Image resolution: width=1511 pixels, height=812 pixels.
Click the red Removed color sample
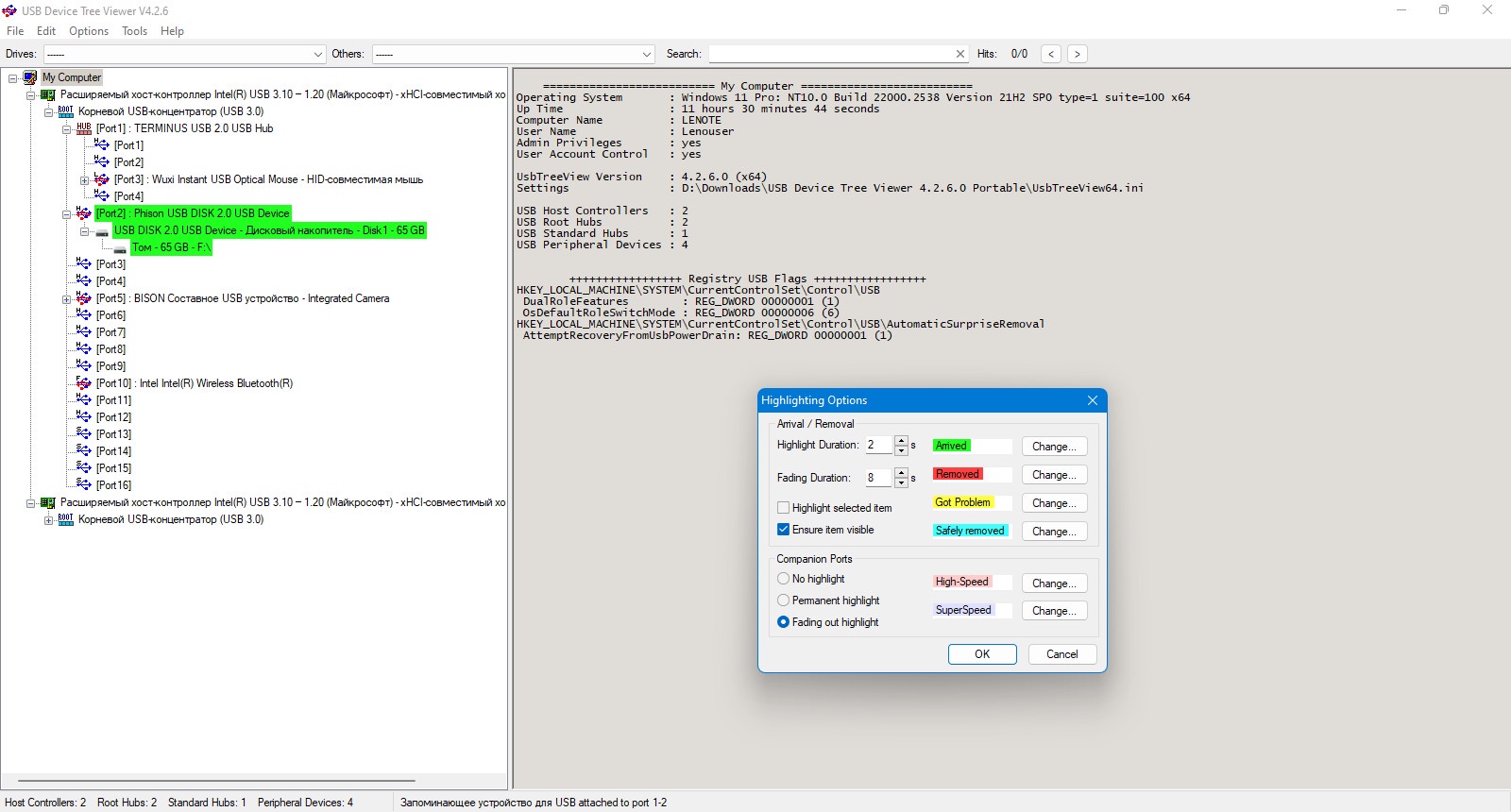point(958,474)
